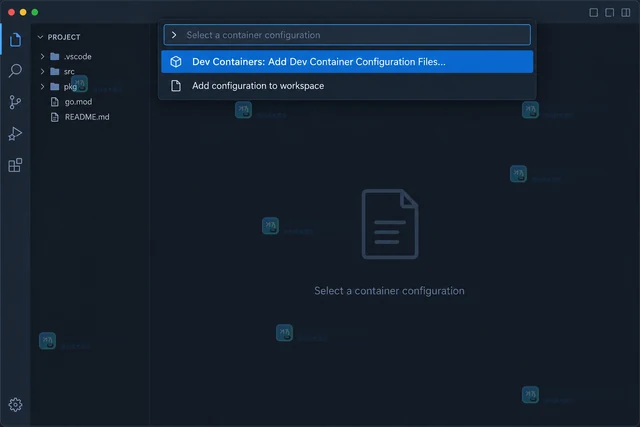Open the Source Control view icon
Image resolution: width=640 pixels, height=427 pixels.
(15, 102)
